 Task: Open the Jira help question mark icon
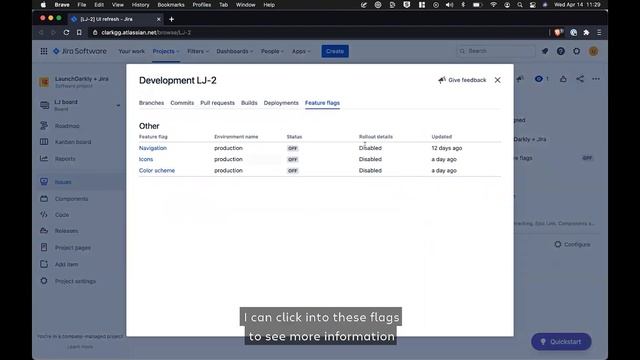click(x=561, y=51)
